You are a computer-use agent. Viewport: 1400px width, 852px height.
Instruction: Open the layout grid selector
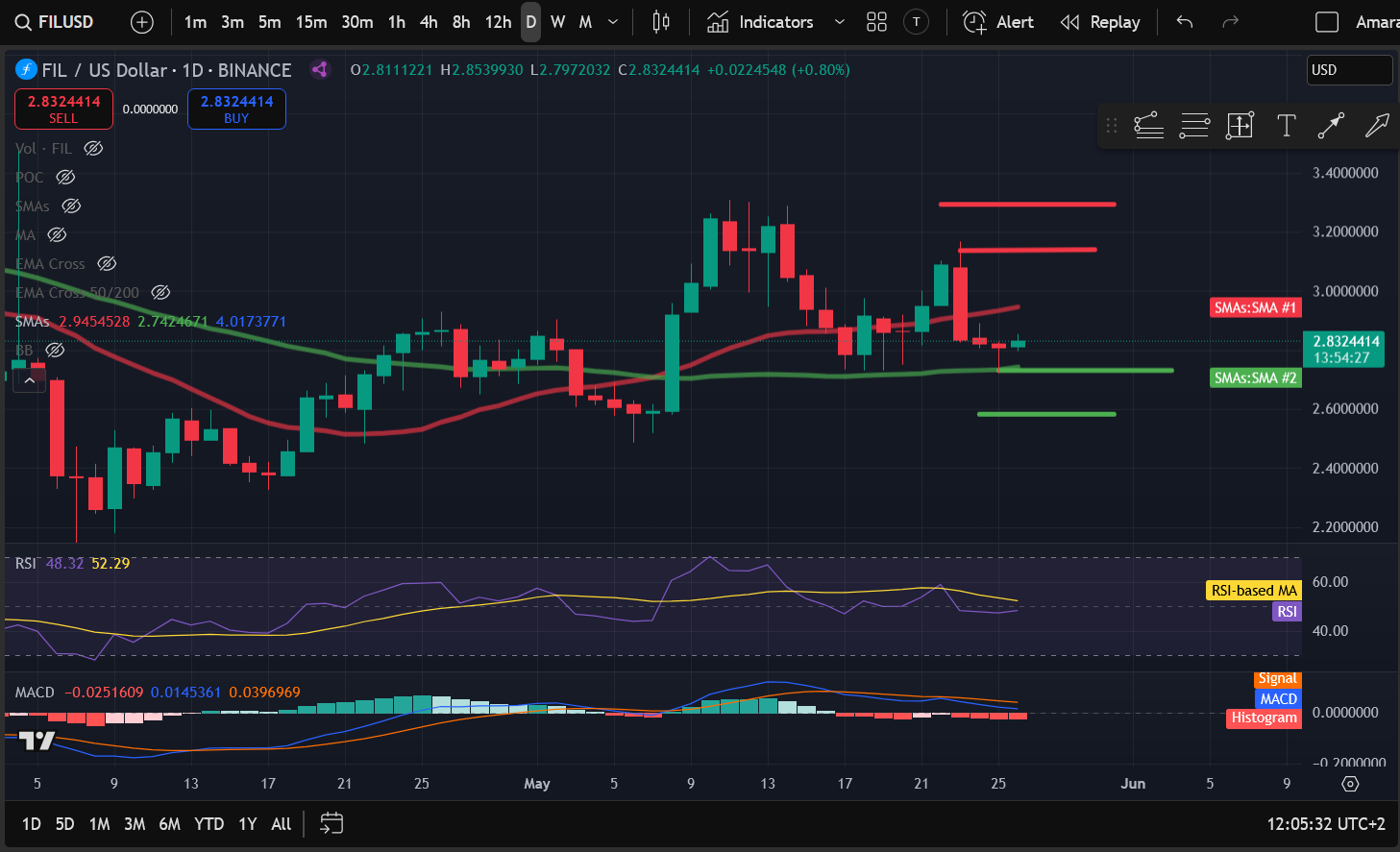pos(876,22)
